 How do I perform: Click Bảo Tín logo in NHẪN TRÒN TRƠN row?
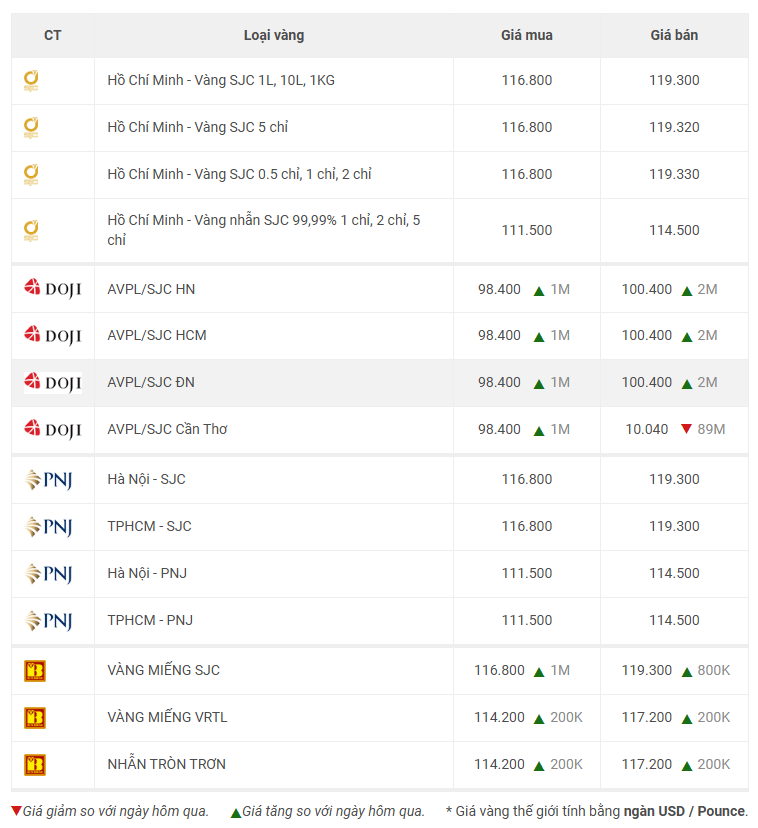pos(35,765)
